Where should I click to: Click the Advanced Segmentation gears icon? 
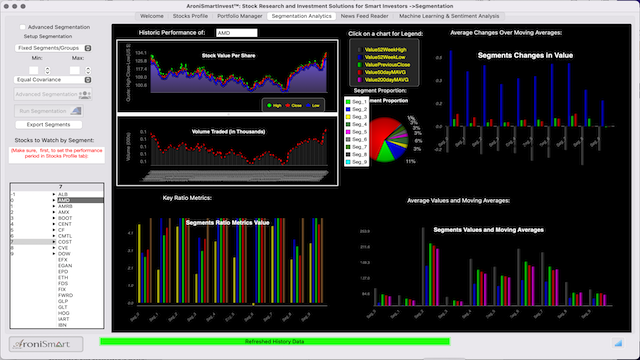point(85,94)
